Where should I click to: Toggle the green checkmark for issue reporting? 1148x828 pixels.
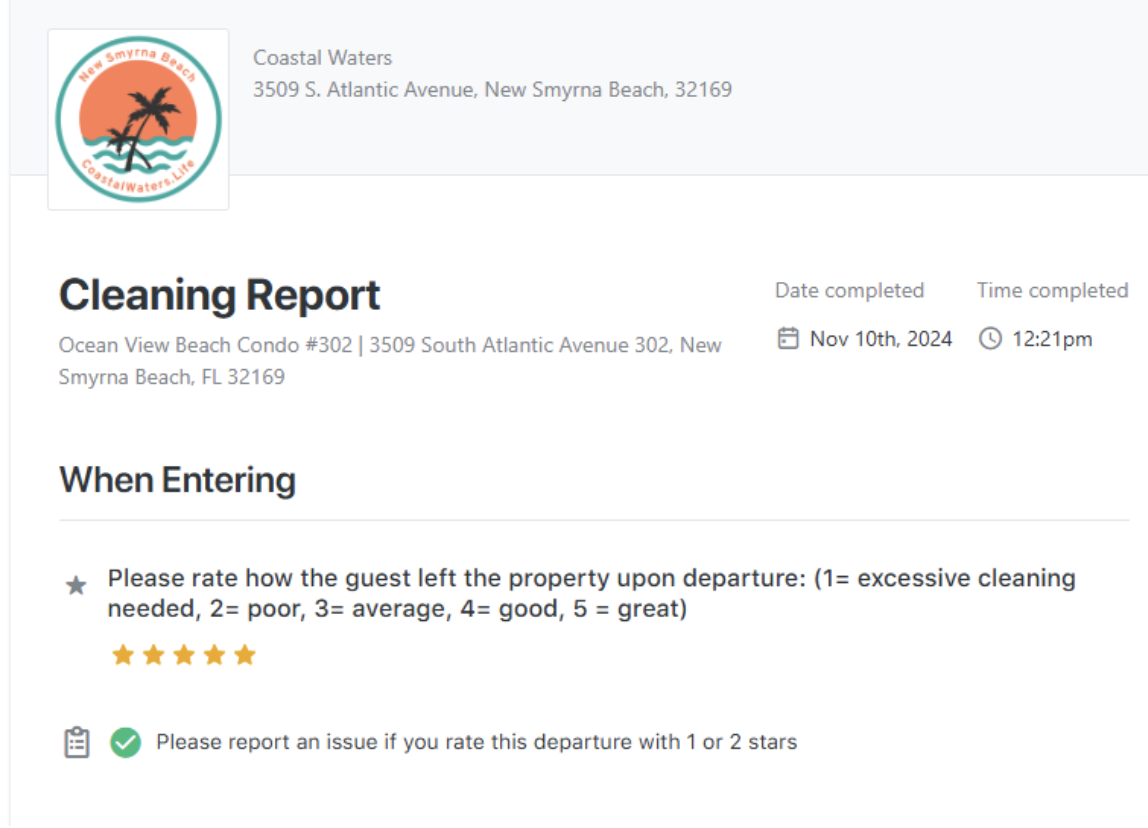[x=126, y=742]
